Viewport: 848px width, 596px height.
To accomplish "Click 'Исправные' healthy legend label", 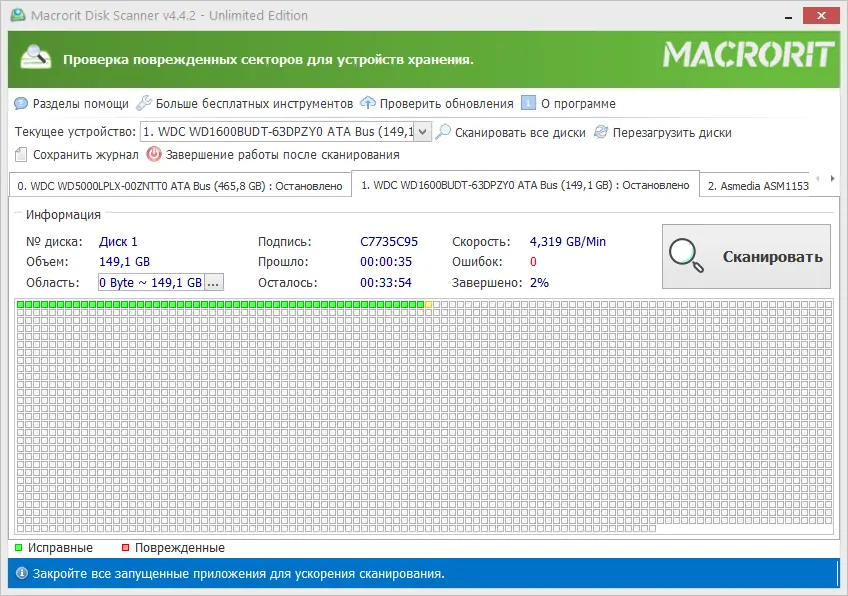I will coord(60,548).
